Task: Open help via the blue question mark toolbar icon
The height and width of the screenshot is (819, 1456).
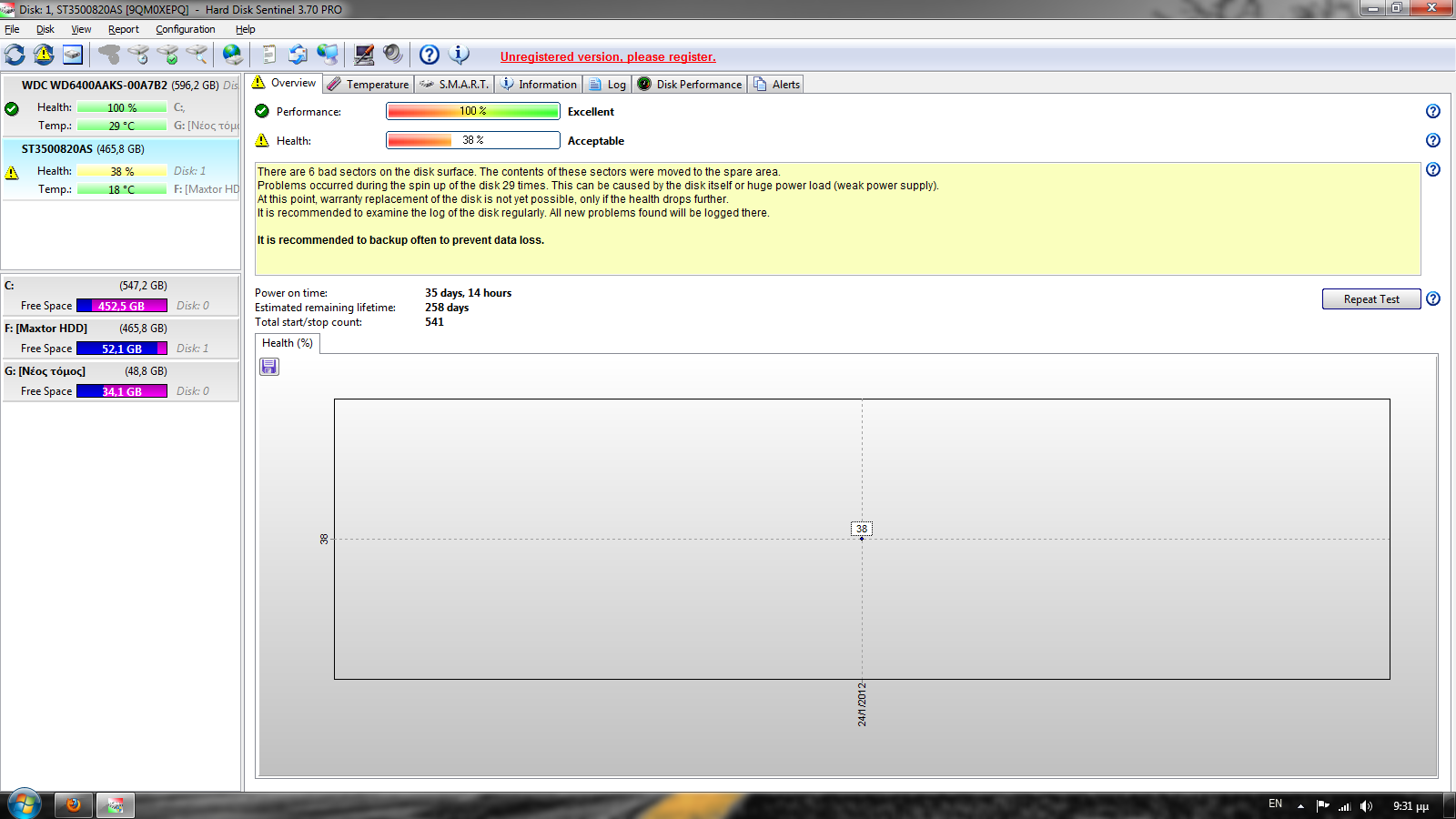Action: (x=430, y=55)
